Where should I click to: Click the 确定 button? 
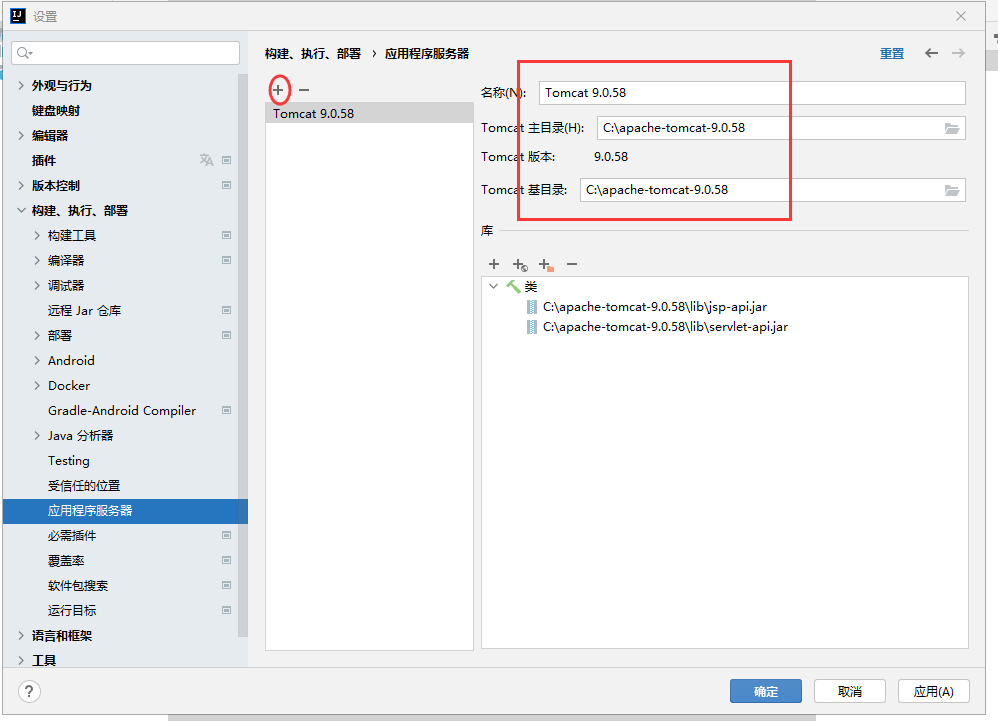click(x=765, y=691)
